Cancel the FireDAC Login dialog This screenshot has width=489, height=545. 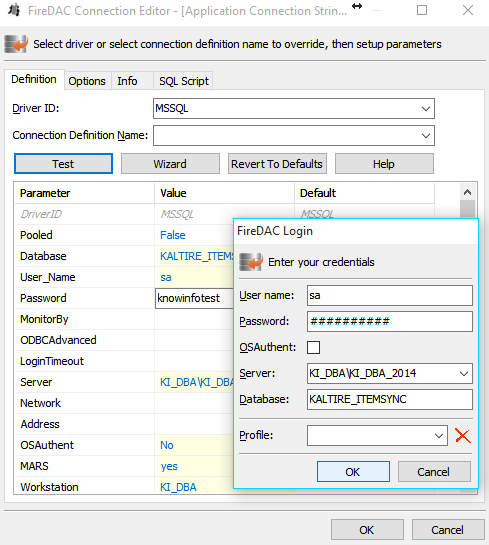pyautogui.click(x=434, y=472)
